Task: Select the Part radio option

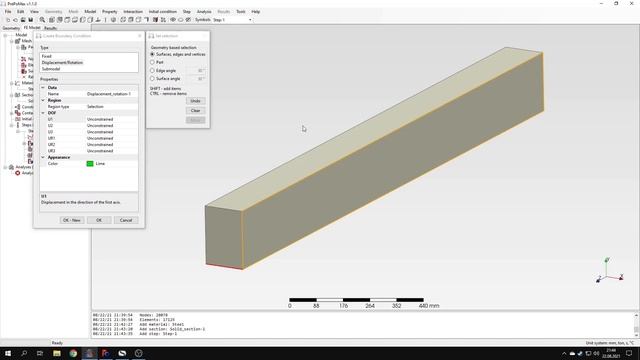Action: 152,62
